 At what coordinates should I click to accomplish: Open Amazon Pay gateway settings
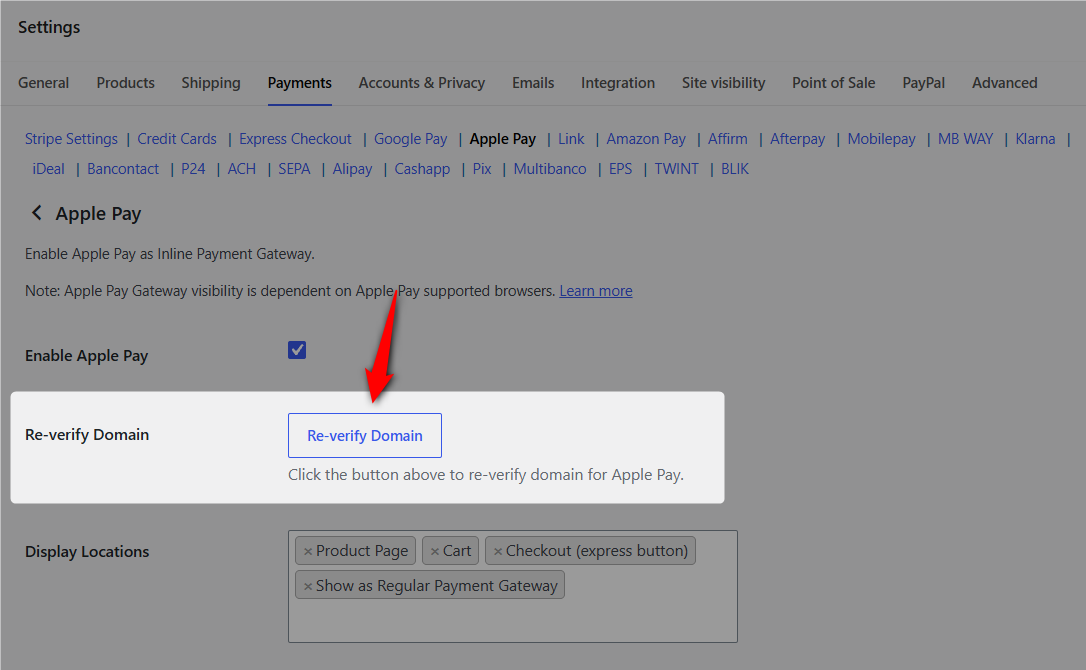pyautogui.click(x=646, y=139)
